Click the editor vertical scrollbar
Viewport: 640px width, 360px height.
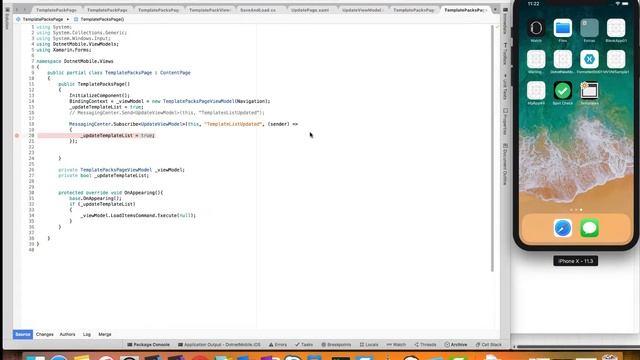tap(492, 149)
